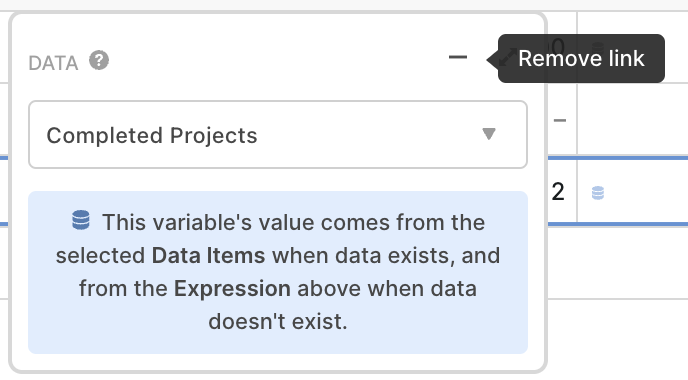Select the table cell showing value 2
The height and width of the screenshot is (380, 688).
tap(562, 192)
